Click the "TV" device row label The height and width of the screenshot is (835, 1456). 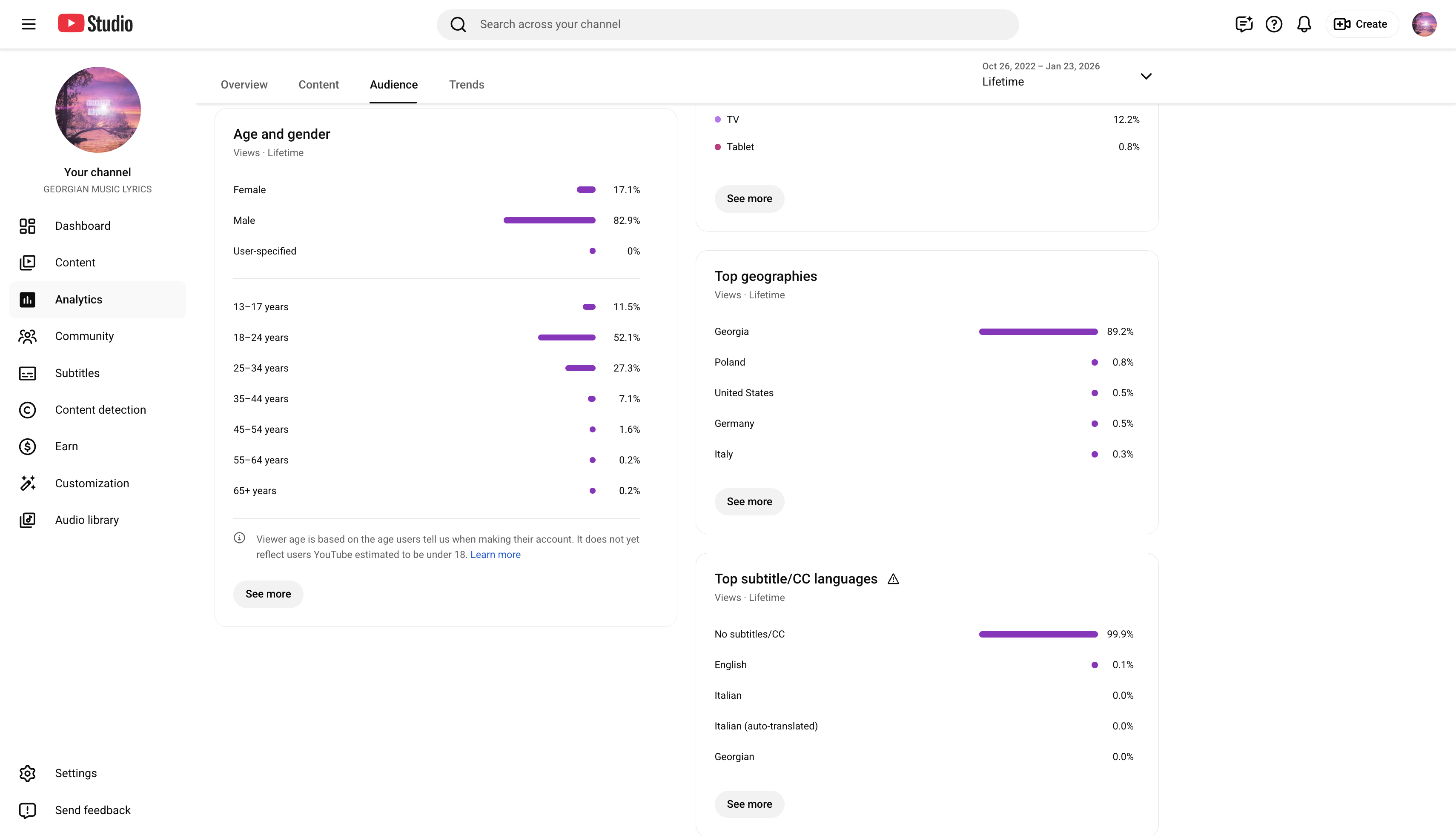pyautogui.click(x=733, y=120)
